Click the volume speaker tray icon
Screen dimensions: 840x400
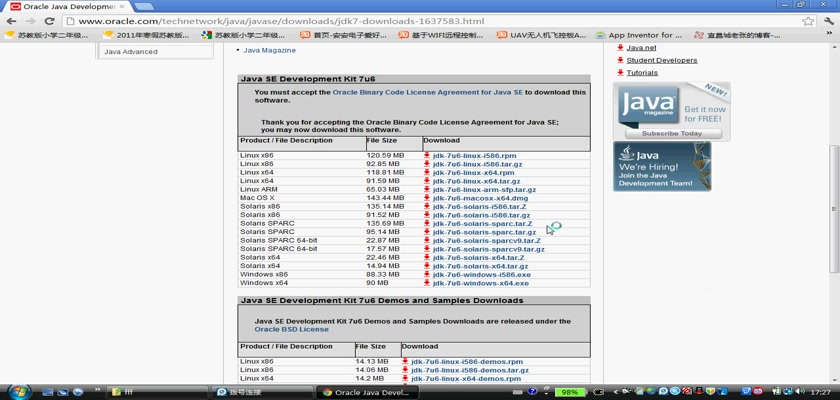click(800, 392)
